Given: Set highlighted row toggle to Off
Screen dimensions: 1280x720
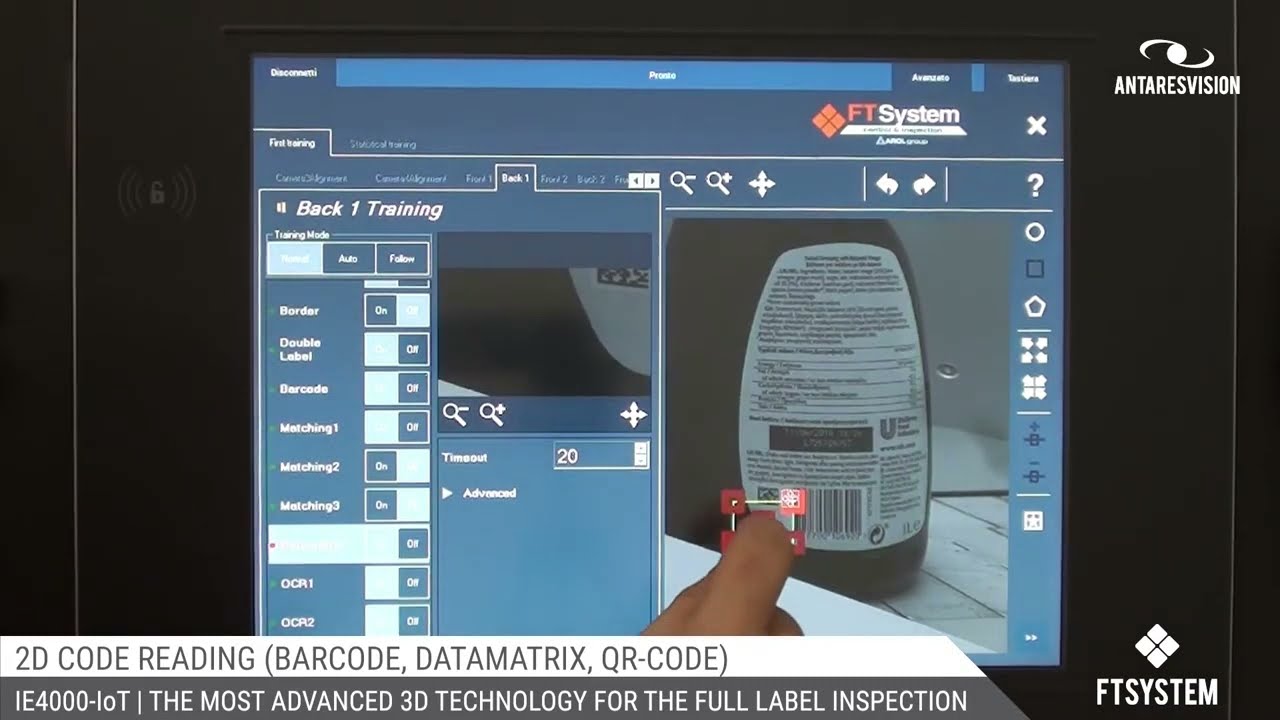Looking at the screenshot, I should click(412, 544).
